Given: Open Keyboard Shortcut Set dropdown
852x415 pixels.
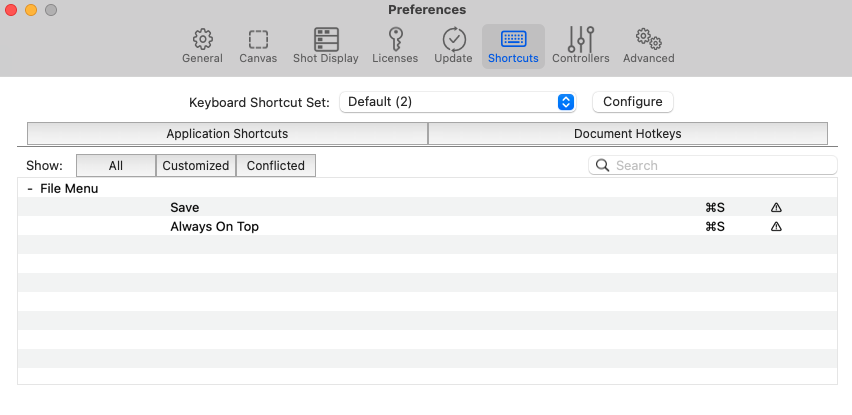Looking at the screenshot, I should coord(458,102).
